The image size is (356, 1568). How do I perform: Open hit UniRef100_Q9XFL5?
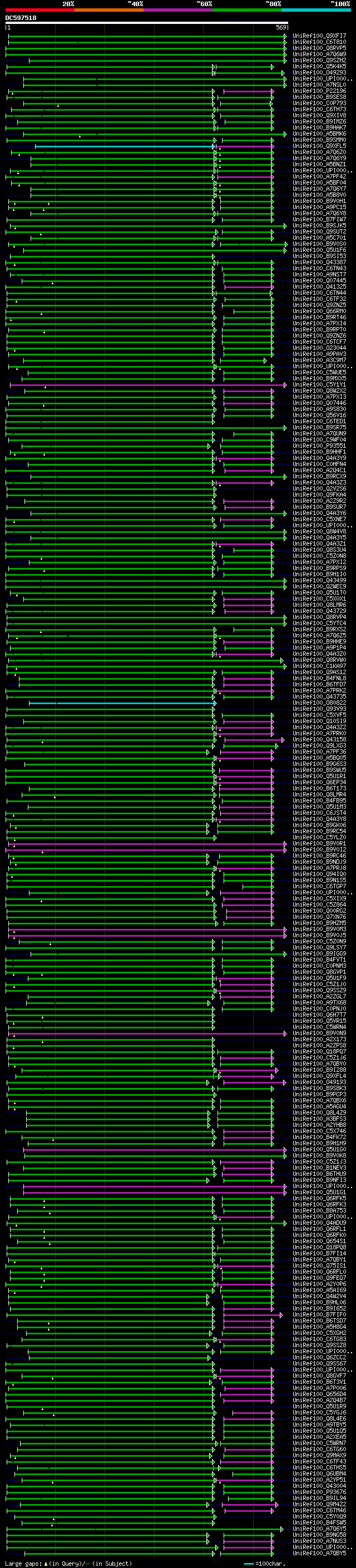point(319,146)
